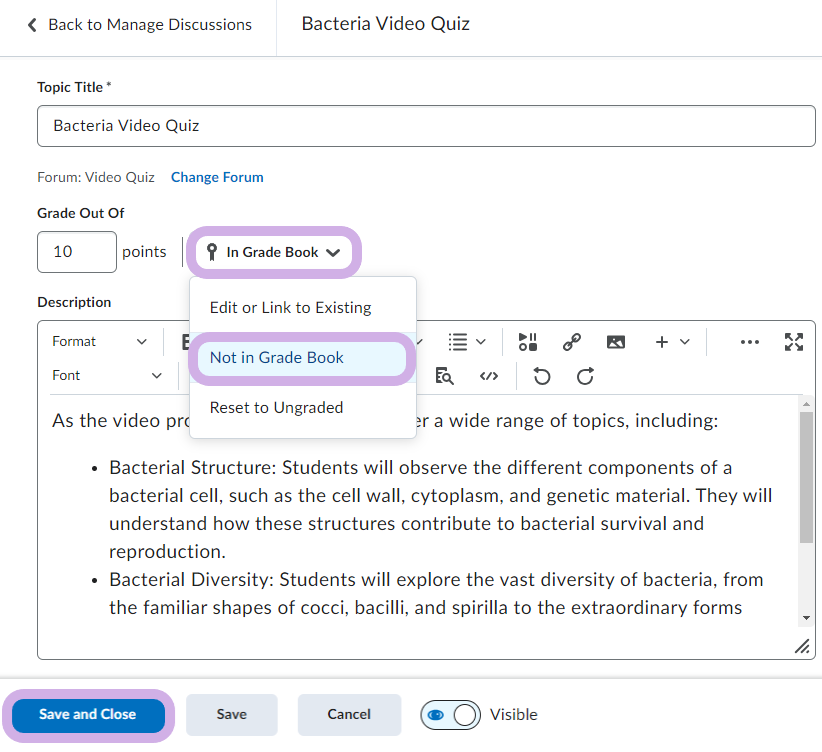
Task: Click the Change Forum link
Action: [217, 177]
